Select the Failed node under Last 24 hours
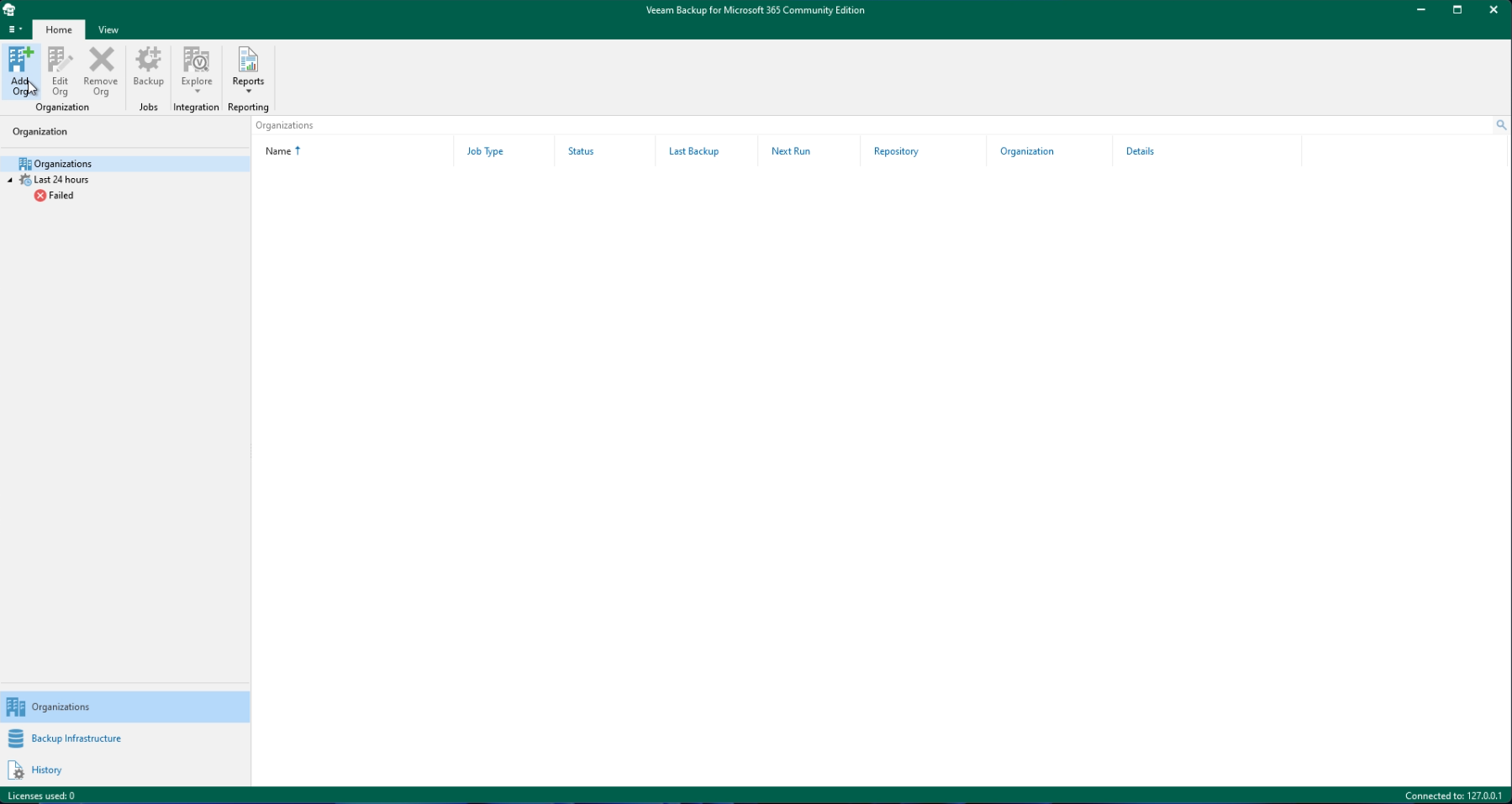The image size is (1512, 804). pyautogui.click(x=61, y=195)
